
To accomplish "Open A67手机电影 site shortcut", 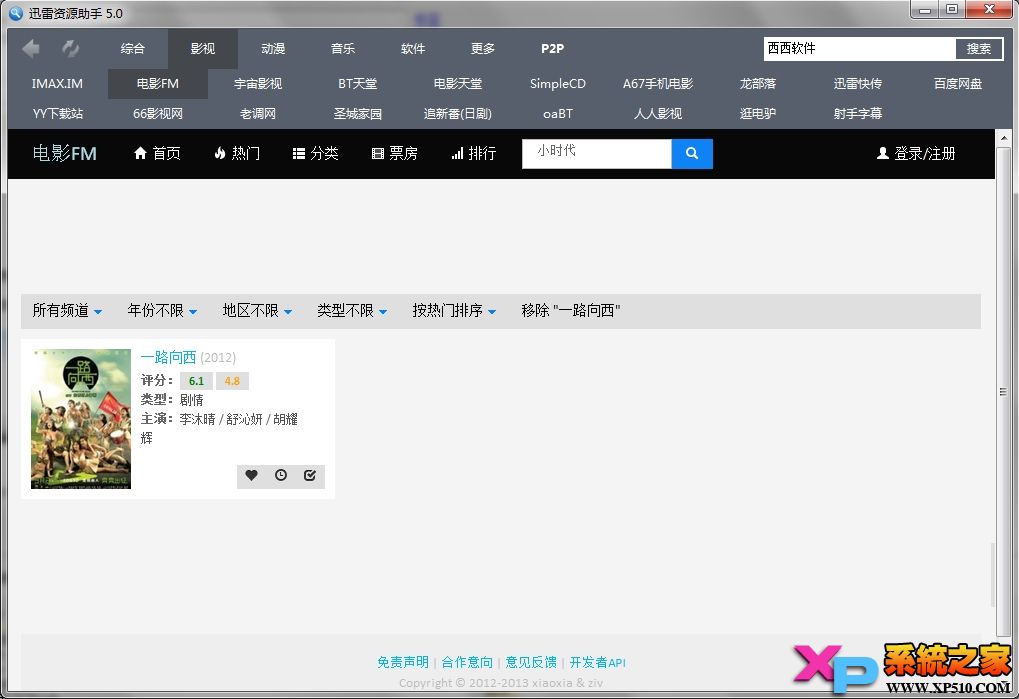I will pos(658,84).
